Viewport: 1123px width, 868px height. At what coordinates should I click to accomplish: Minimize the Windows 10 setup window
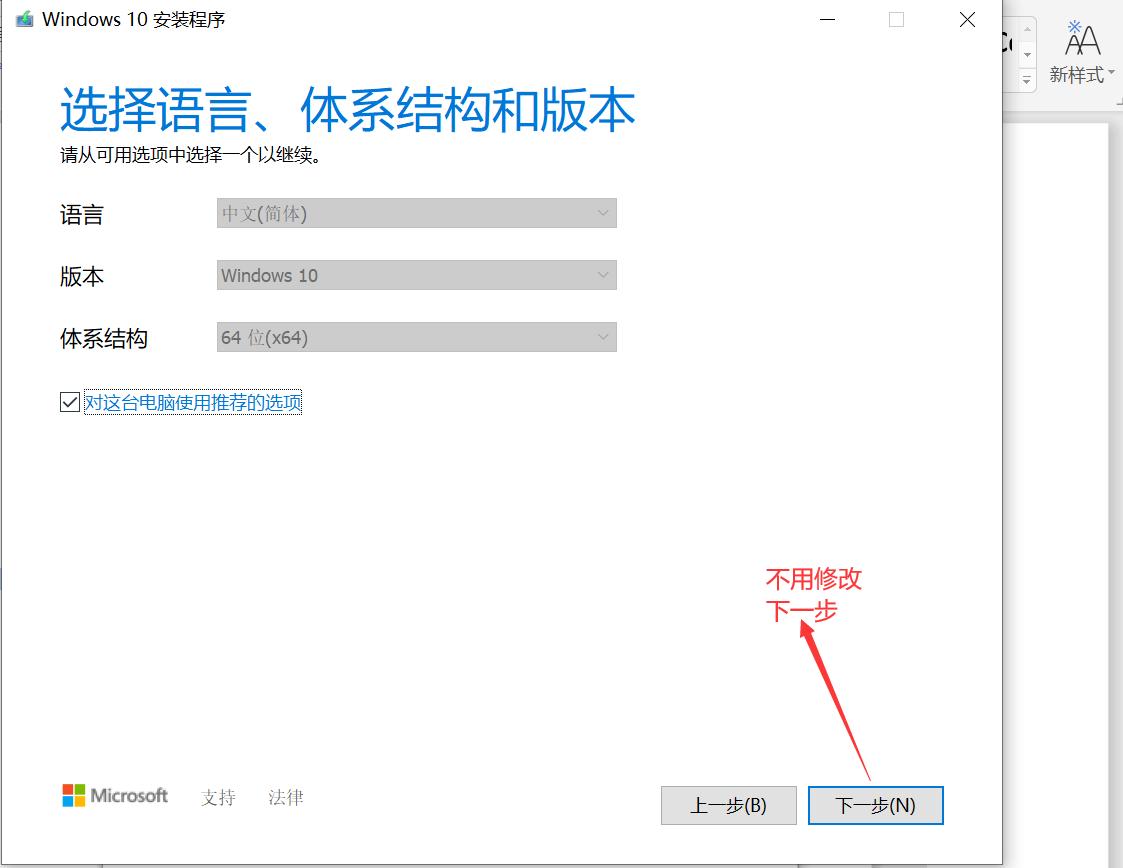point(827,19)
